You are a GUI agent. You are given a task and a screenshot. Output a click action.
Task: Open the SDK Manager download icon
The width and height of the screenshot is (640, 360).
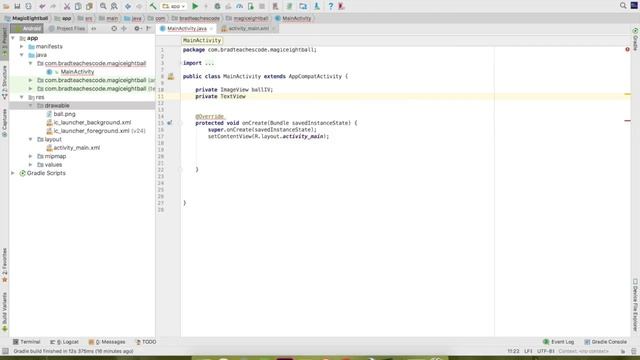[316, 6]
